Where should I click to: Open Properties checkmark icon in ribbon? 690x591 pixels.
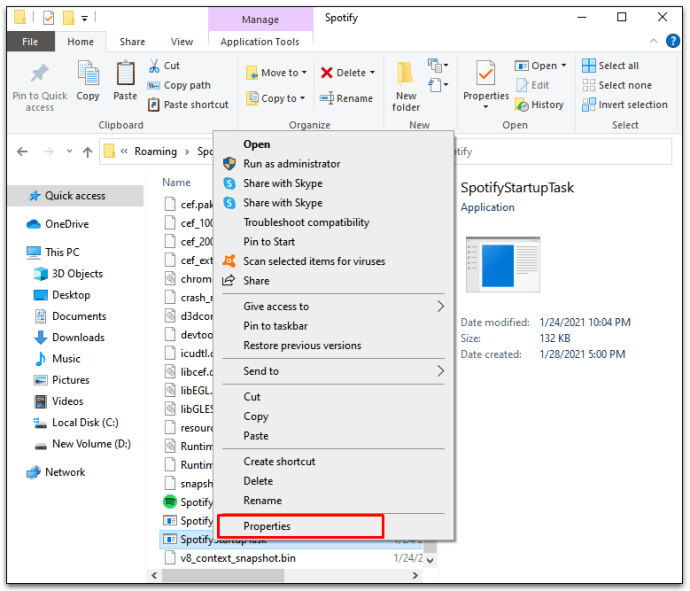(486, 73)
